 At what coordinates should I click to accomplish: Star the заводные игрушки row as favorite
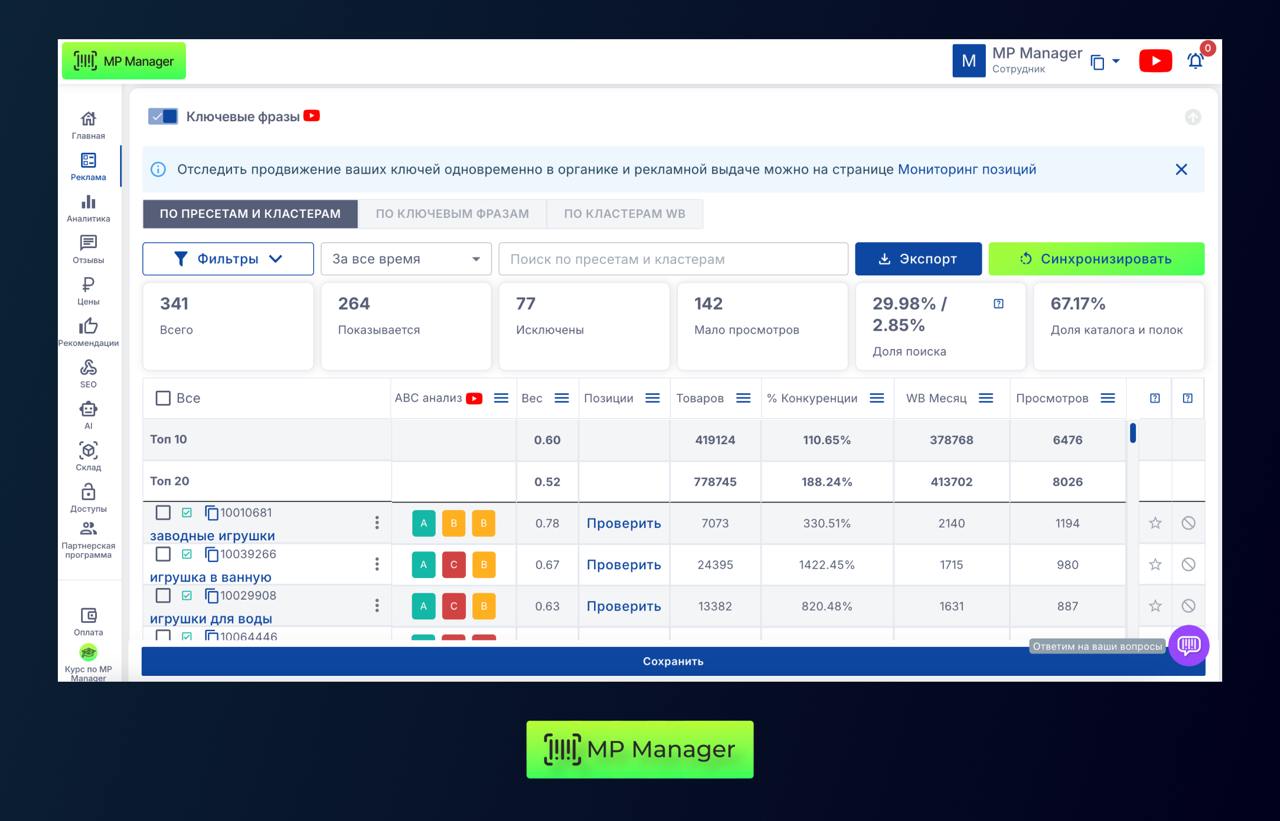(1155, 523)
